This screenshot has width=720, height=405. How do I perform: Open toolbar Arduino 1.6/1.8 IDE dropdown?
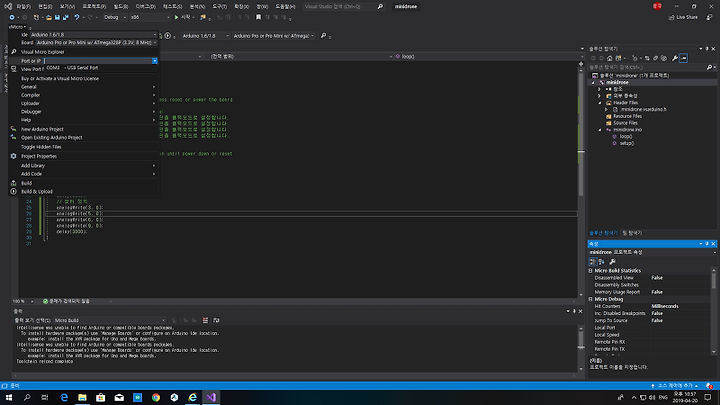tap(205, 36)
